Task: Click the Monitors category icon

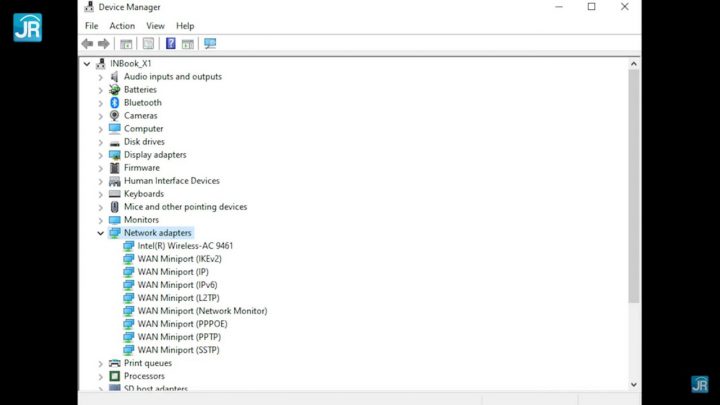Action: 114,220
